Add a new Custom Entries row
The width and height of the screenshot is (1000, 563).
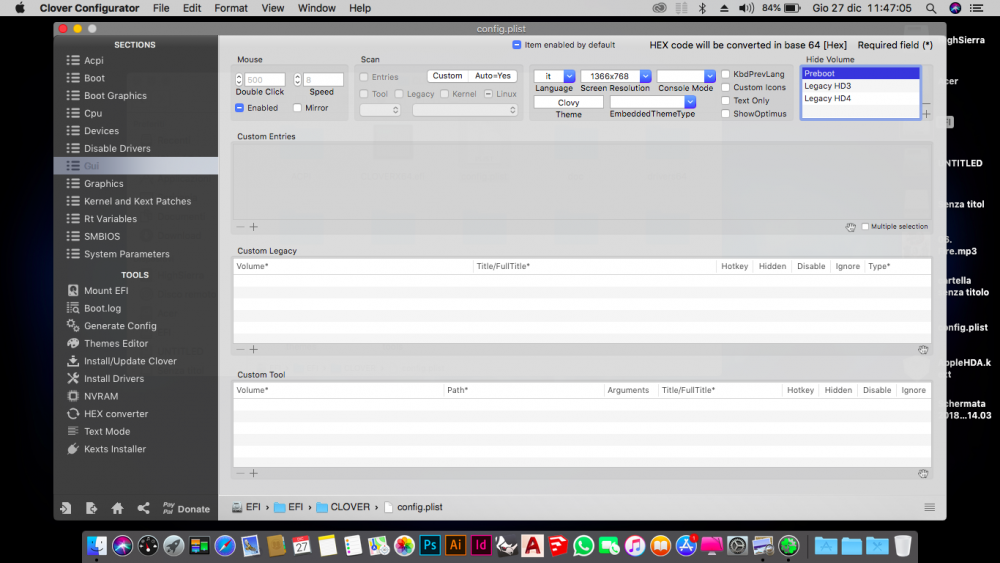pos(254,227)
